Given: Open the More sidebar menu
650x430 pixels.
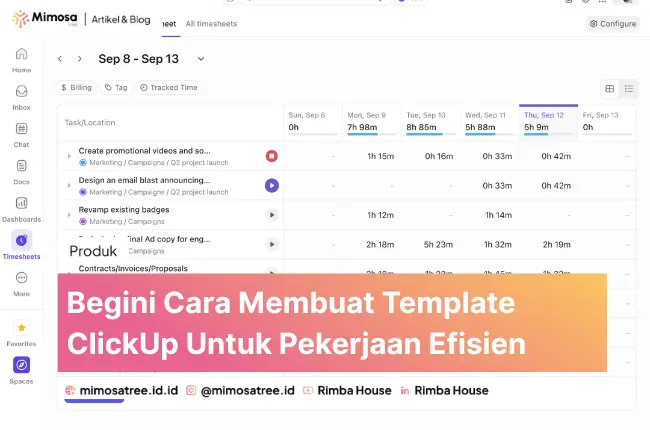Looking at the screenshot, I should click(x=22, y=284).
